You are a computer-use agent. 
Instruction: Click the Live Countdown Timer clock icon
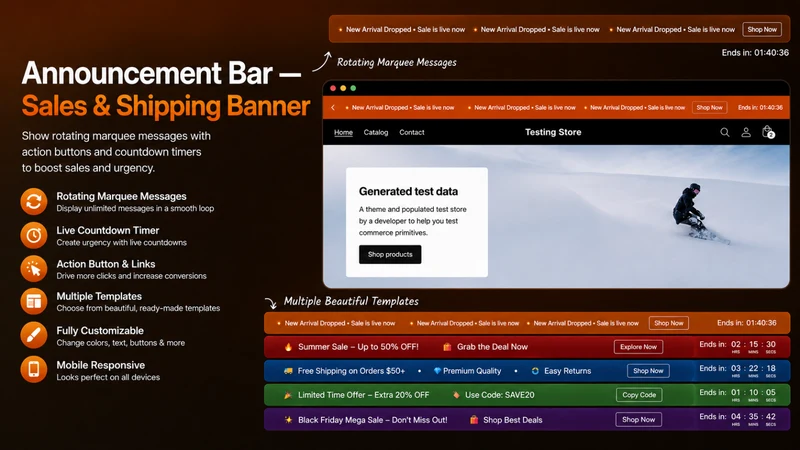pos(34,235)
